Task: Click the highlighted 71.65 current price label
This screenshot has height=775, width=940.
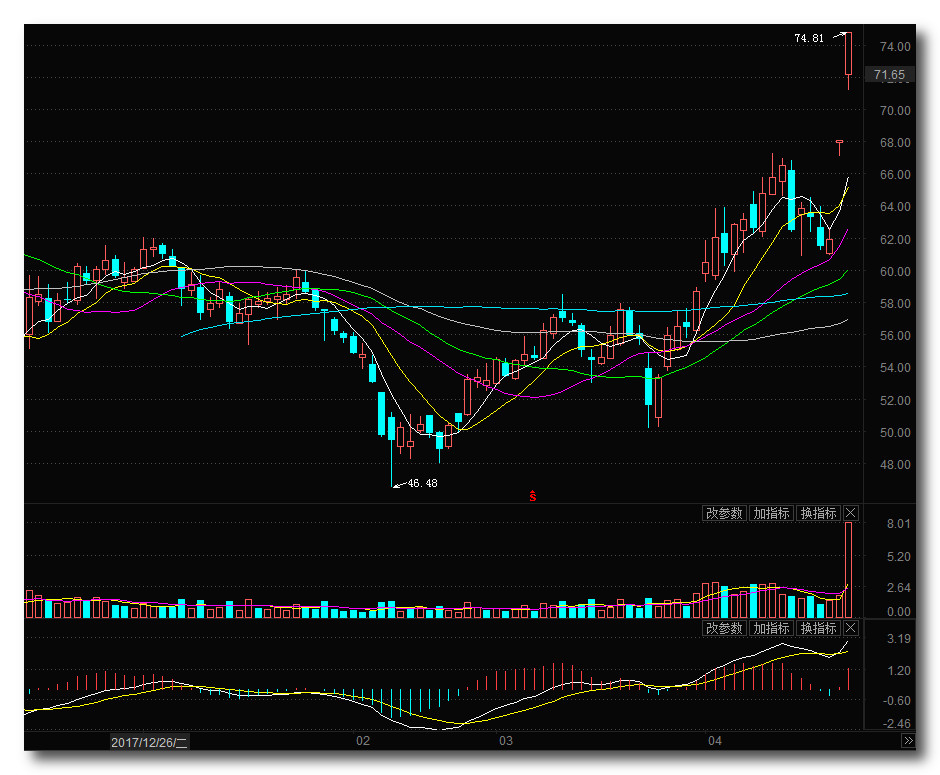Action: click(x=888, y=75)
